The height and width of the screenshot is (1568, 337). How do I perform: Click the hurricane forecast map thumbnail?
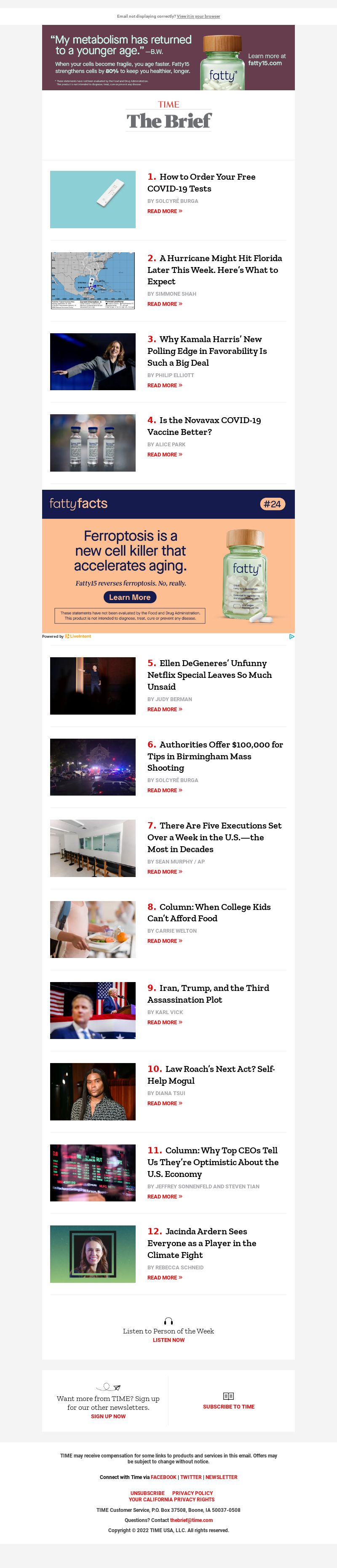[x=92, y=281]
